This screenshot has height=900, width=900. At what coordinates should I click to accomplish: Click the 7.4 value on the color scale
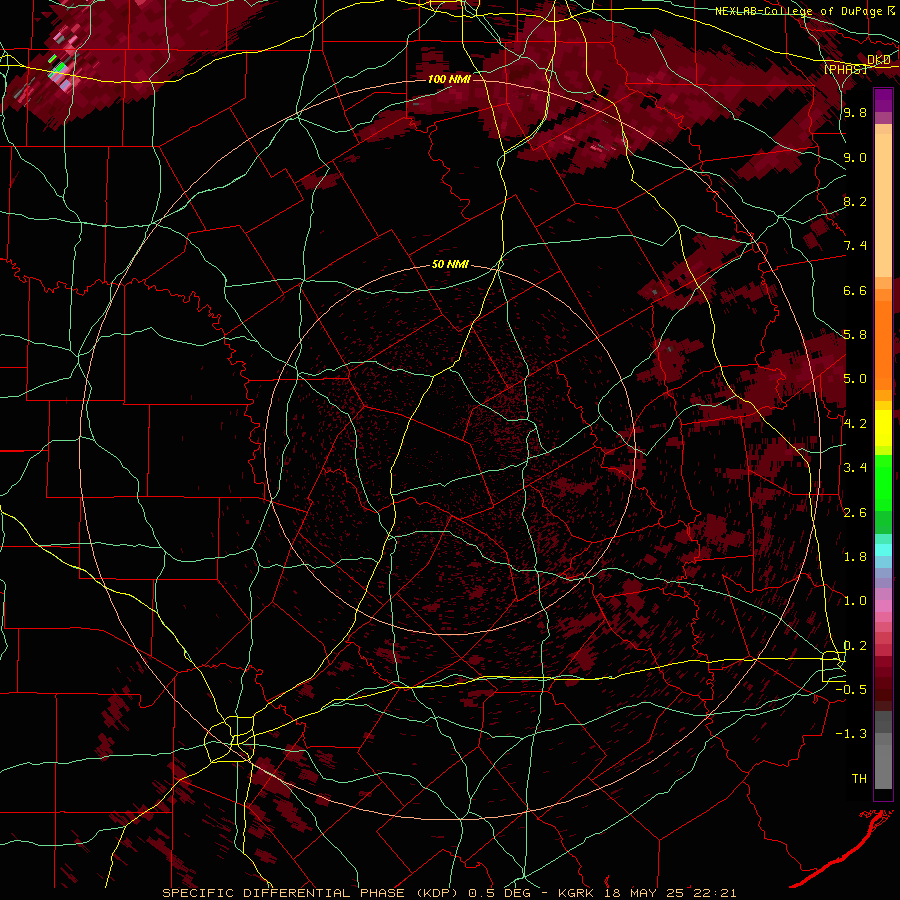coord(855,246)
